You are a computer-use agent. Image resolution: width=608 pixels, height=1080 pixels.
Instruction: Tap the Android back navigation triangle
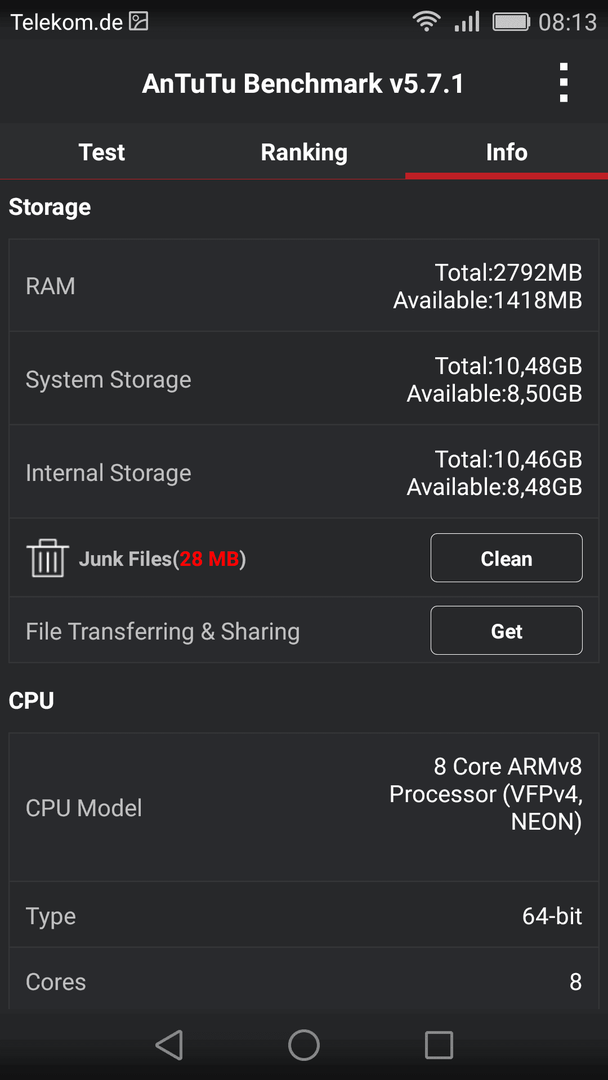169,1044
